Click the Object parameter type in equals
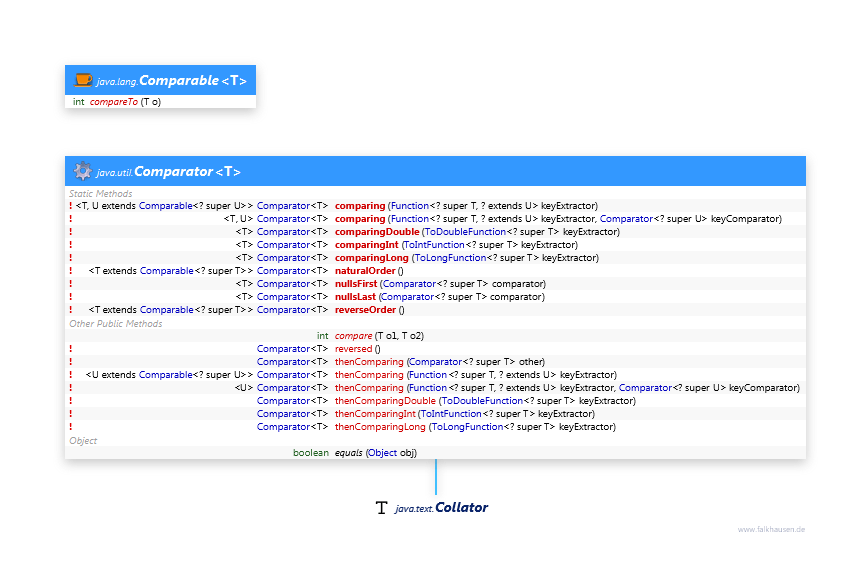 coord(383,452)
